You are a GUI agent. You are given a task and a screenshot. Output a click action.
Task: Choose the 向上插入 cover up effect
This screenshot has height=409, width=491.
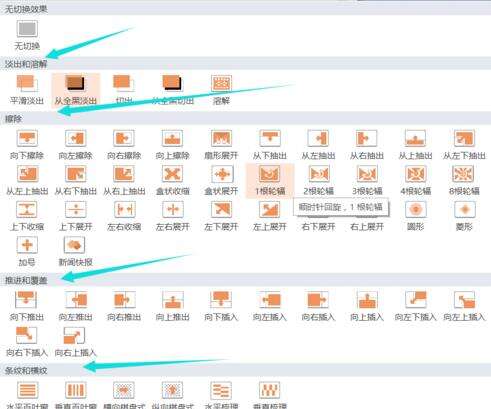pyautogui.click(x=367, y=306)
